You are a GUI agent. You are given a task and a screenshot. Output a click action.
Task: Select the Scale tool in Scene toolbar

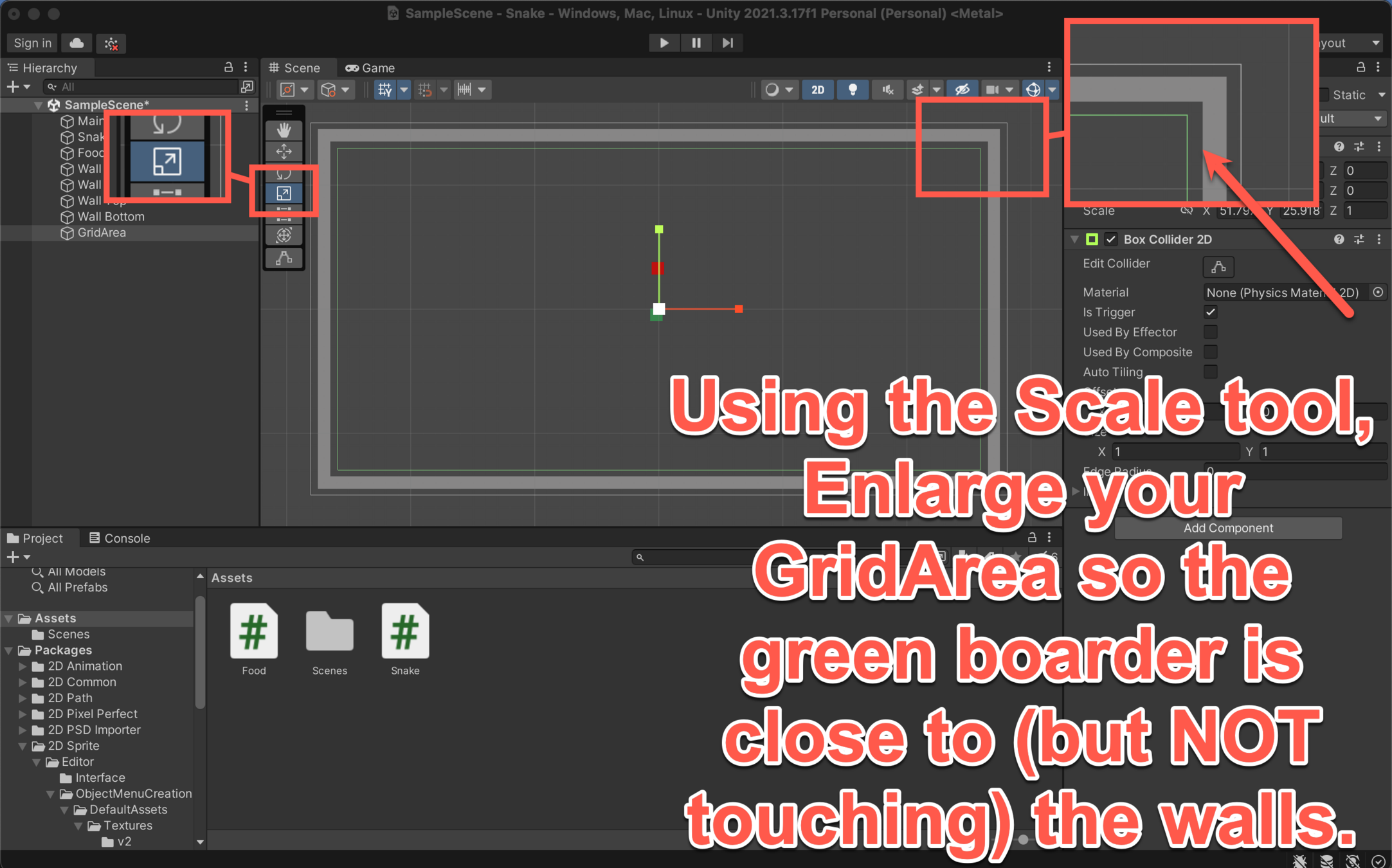(x=284, y=194)
